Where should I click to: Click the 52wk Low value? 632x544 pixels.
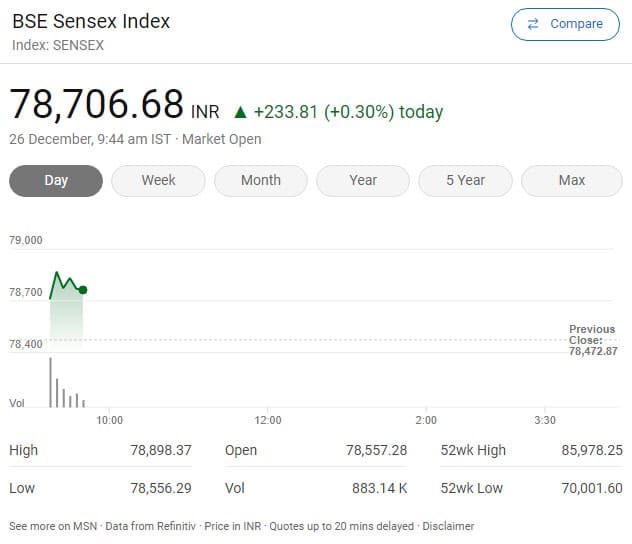point(592,489)
